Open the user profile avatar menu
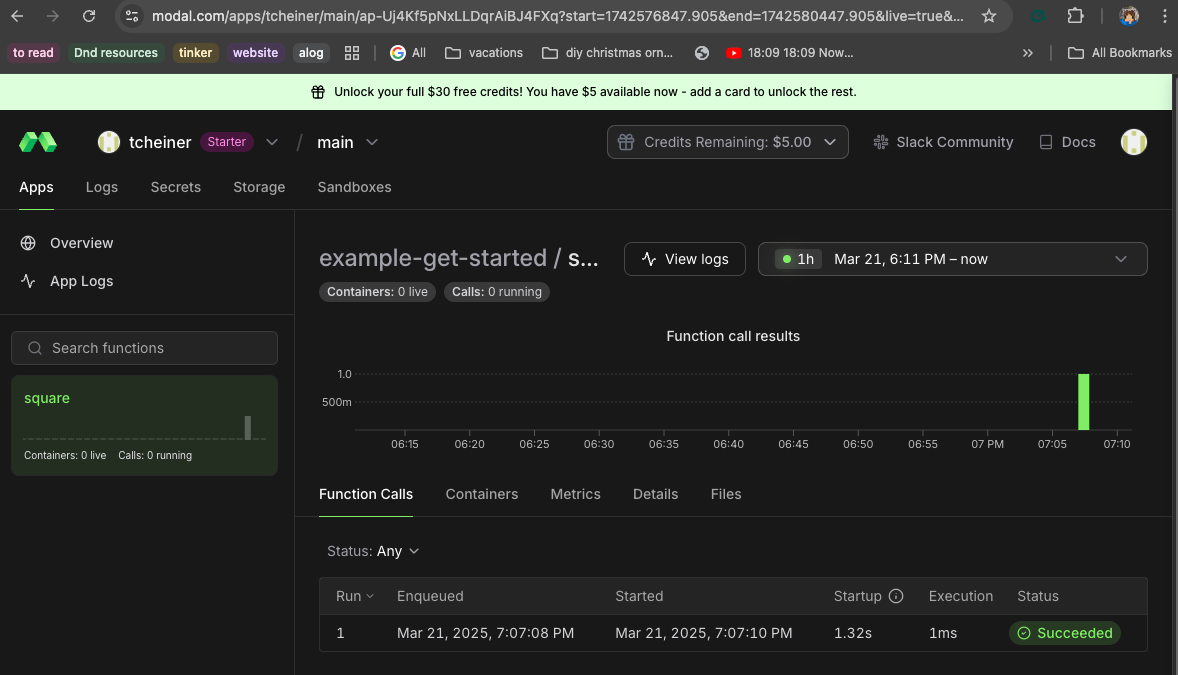 point(1134,142)
